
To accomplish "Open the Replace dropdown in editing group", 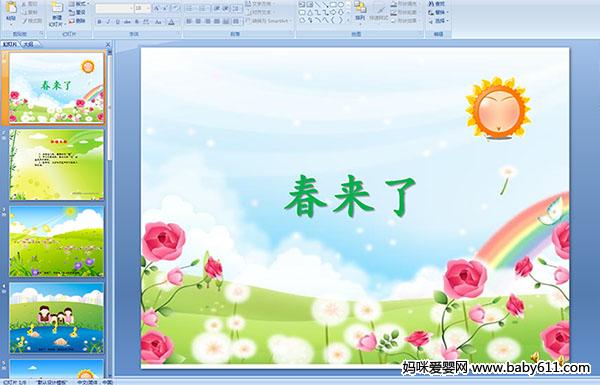I will [439, 12].
